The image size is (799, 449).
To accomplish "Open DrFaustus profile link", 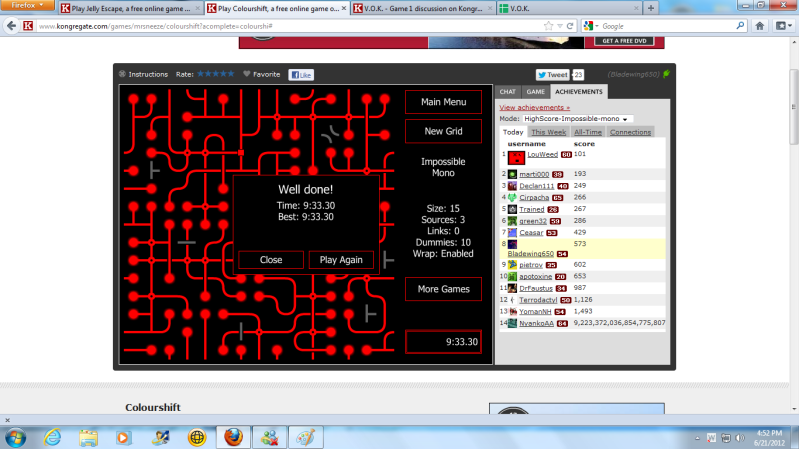I will pos(536,288).
